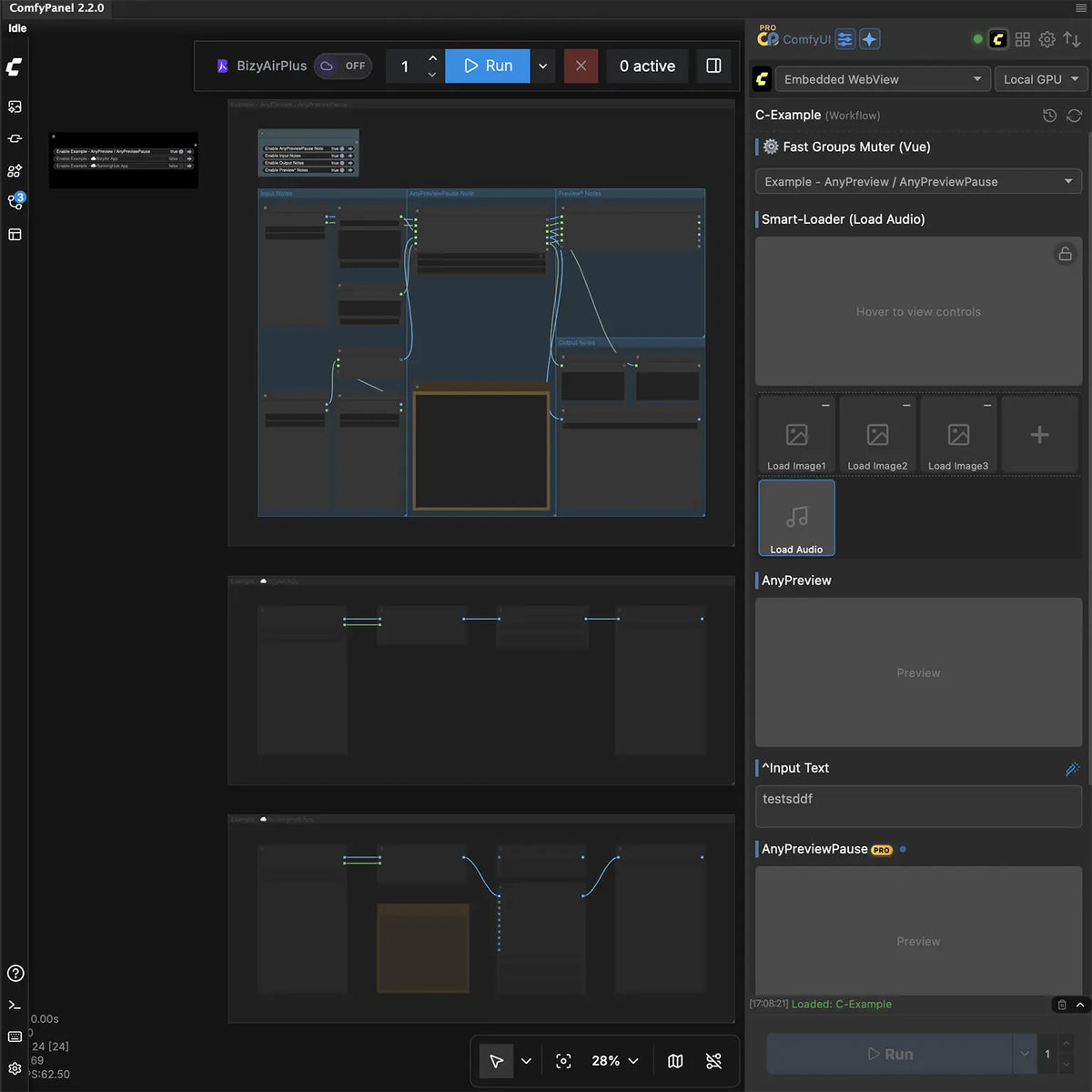
Task: Click the Input Text field containing testsddf
Action: coord(918,806)
